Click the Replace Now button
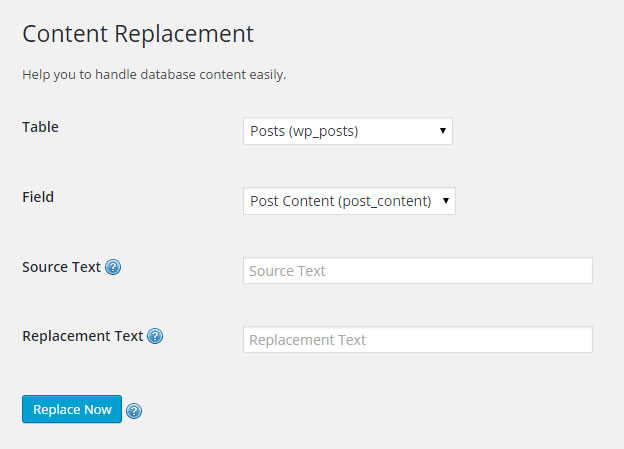 (72, 409)
